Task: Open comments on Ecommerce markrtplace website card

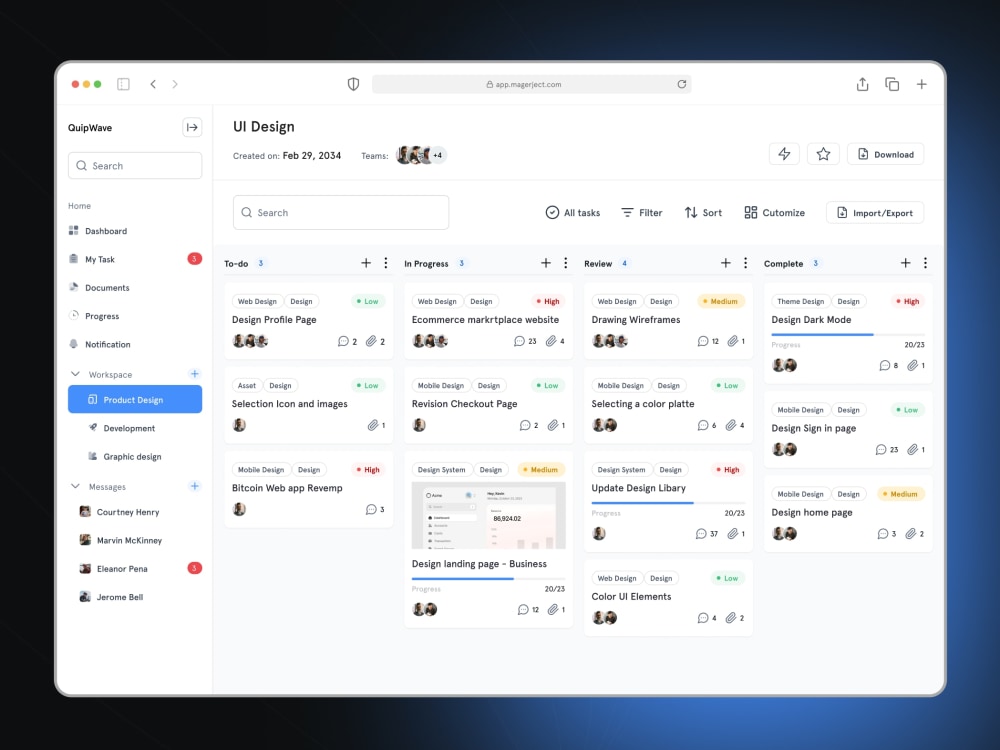Action: (x=525, y=341)
